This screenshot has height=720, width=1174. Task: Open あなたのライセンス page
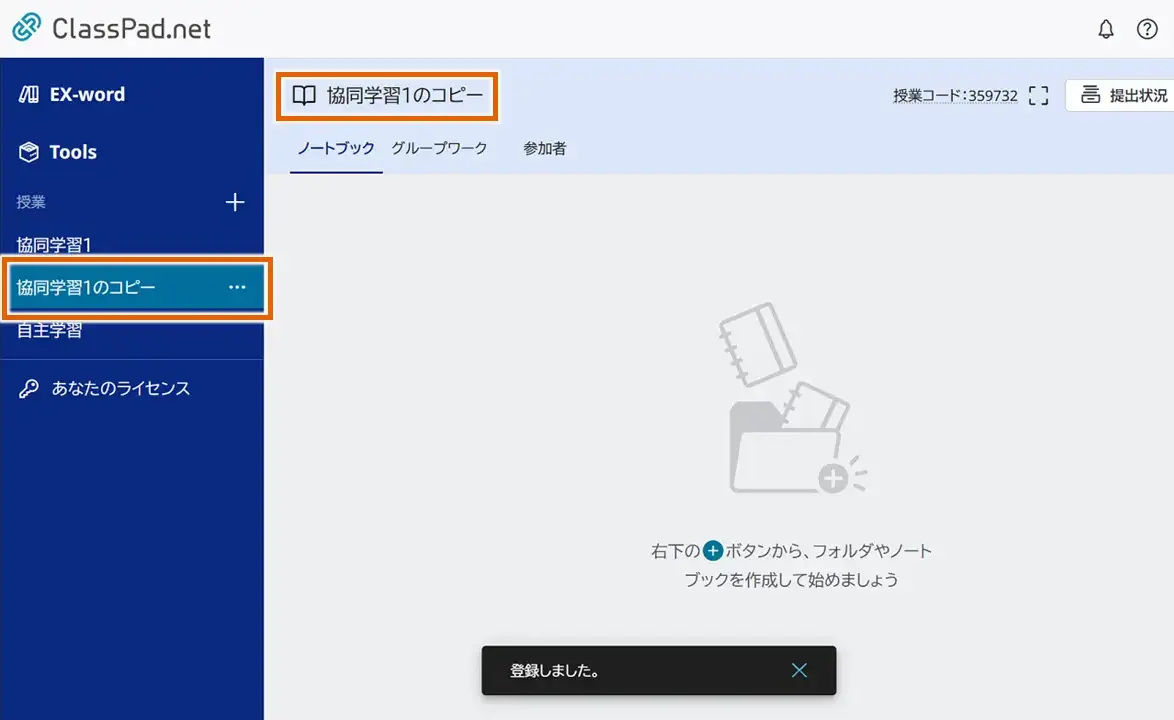tap(120, 389)
